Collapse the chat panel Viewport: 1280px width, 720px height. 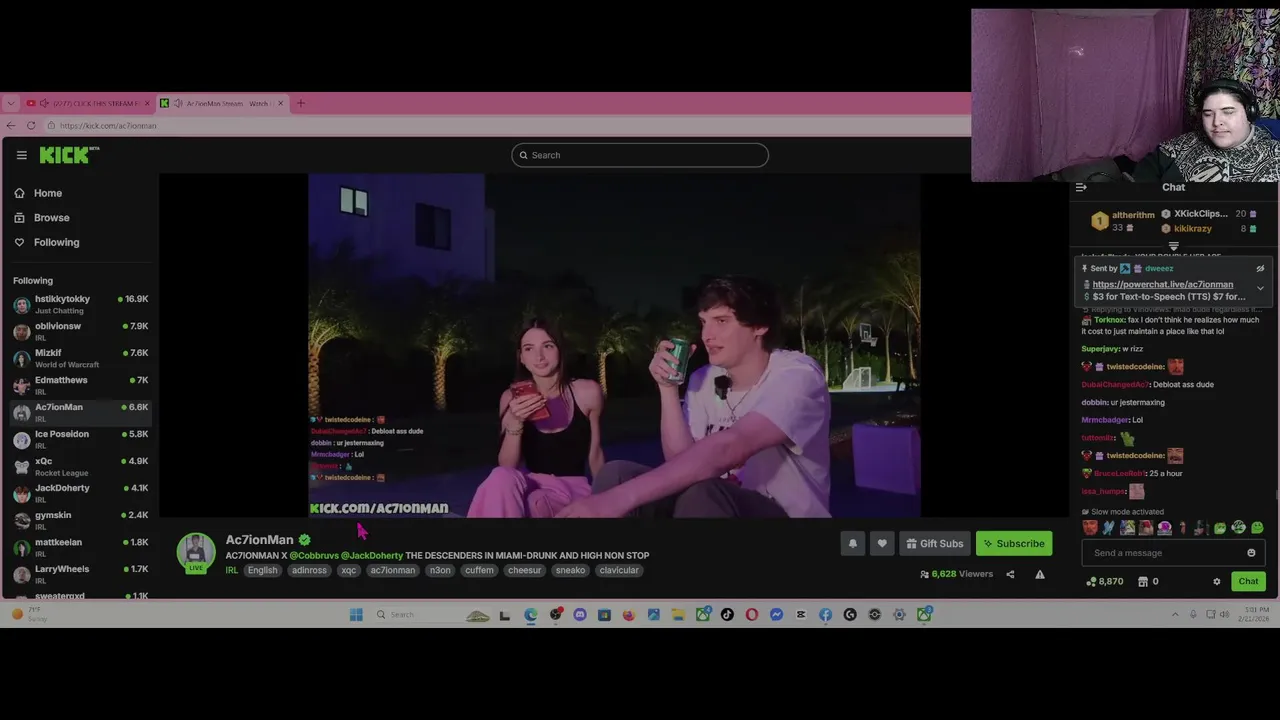click(x=1081, y=187)
